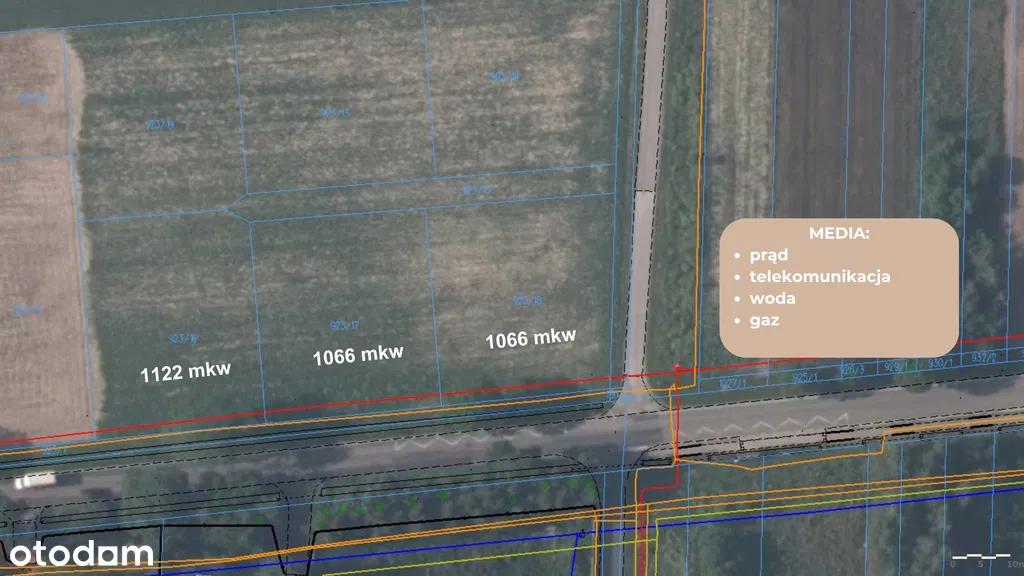Click parcel label 927/1
This screenshot has height=576, width=1024.
coord(733,383)
